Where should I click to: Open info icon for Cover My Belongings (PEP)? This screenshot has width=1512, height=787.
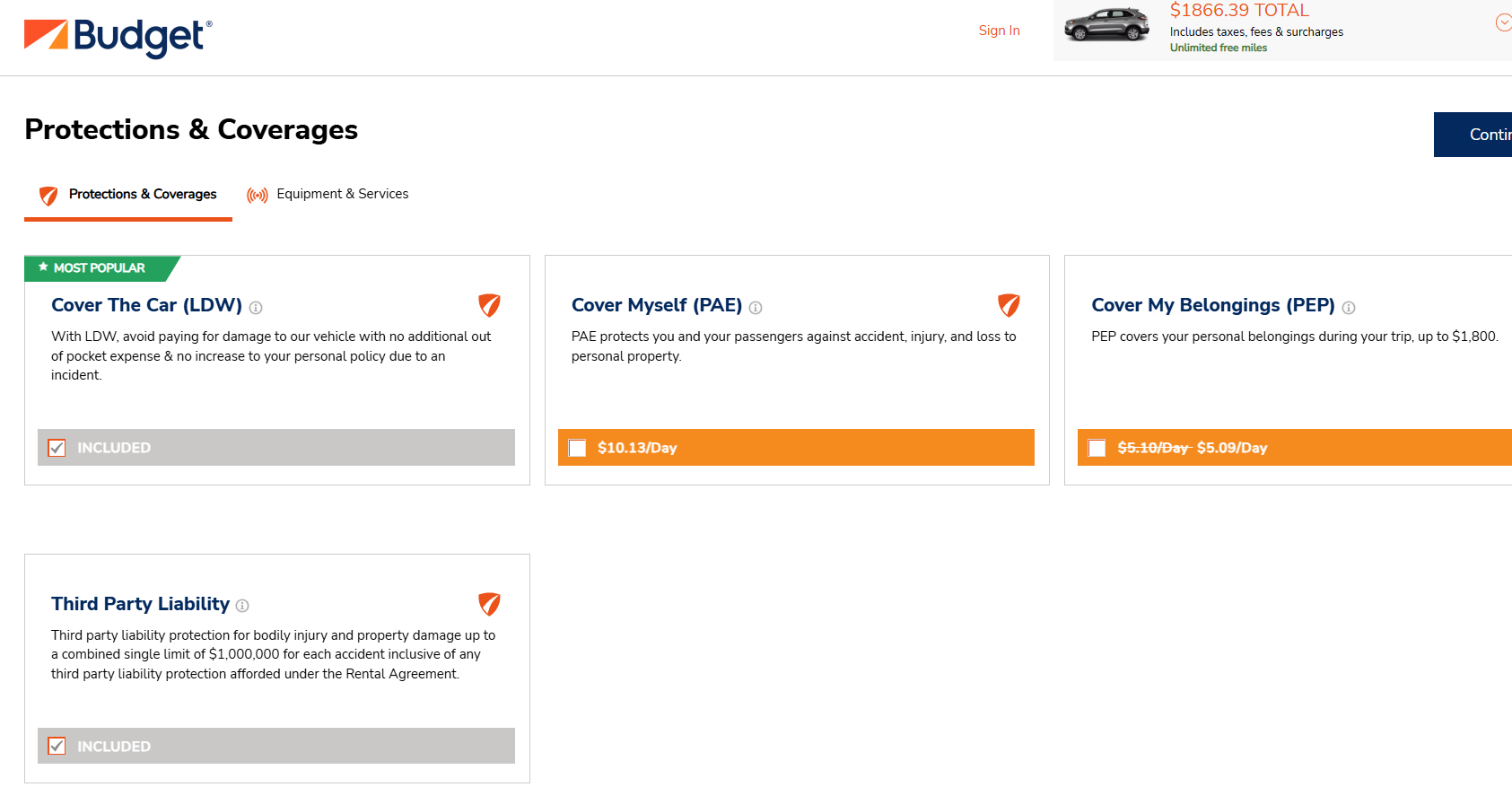tap(1348, 308)
